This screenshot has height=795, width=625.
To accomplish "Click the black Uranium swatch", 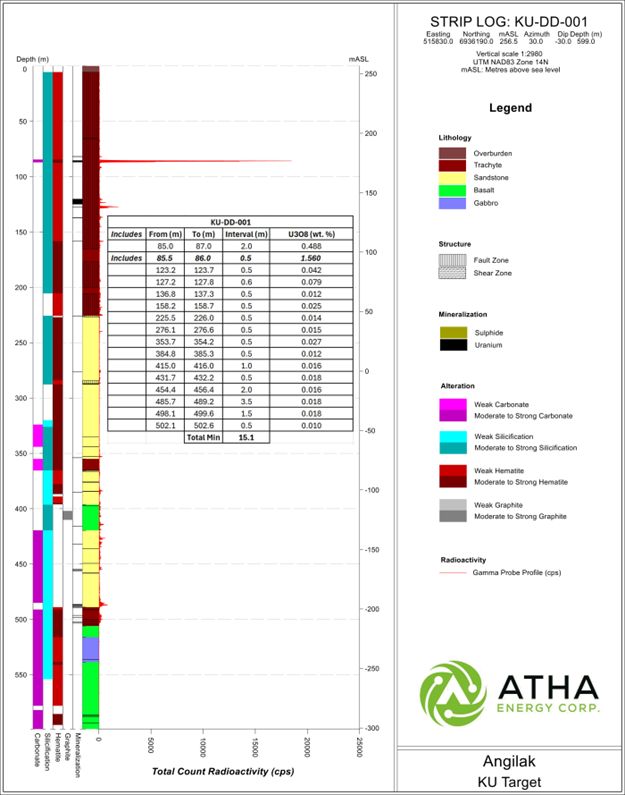I will pos(452,345).
